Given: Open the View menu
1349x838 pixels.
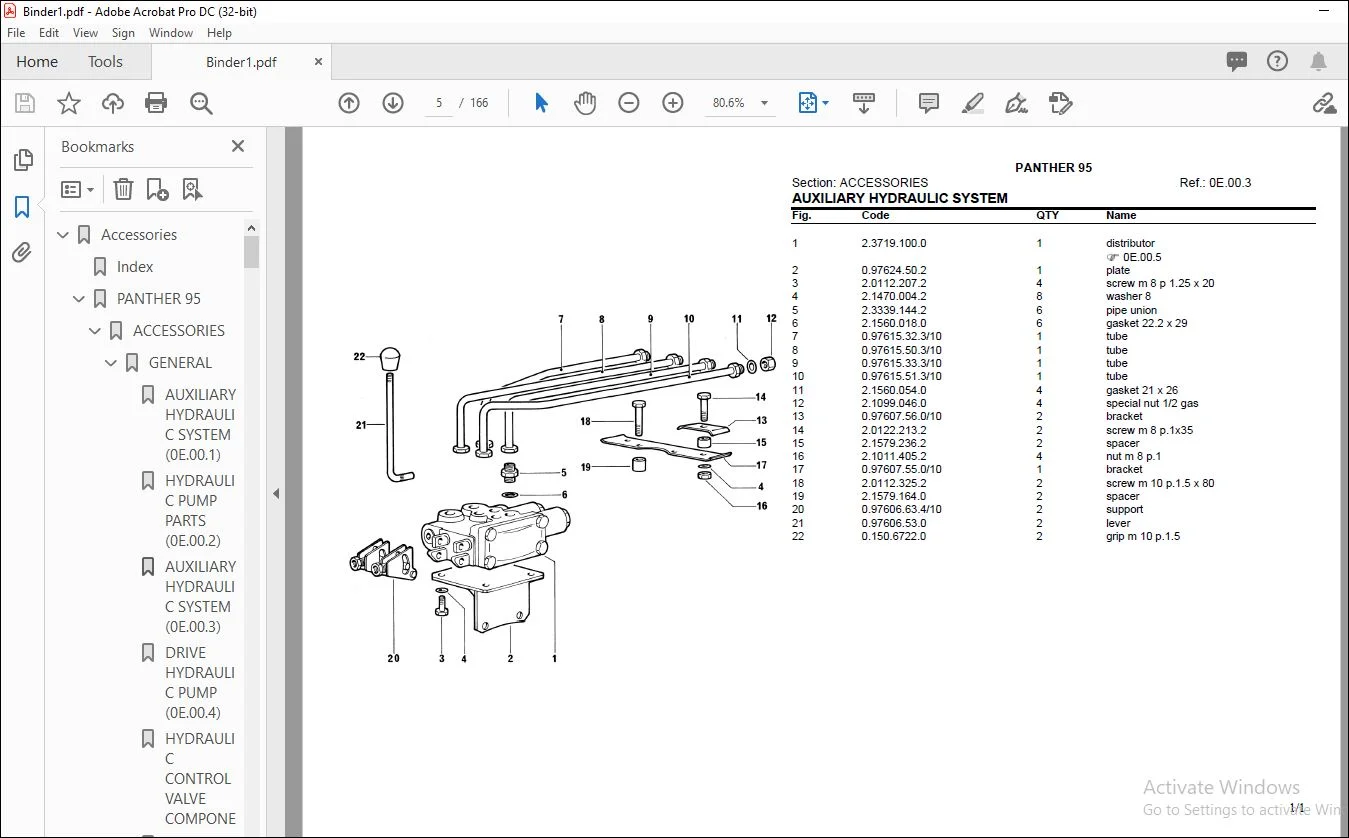Looking at the screenshot, I should pyautogui.click(x=86, y=33).
